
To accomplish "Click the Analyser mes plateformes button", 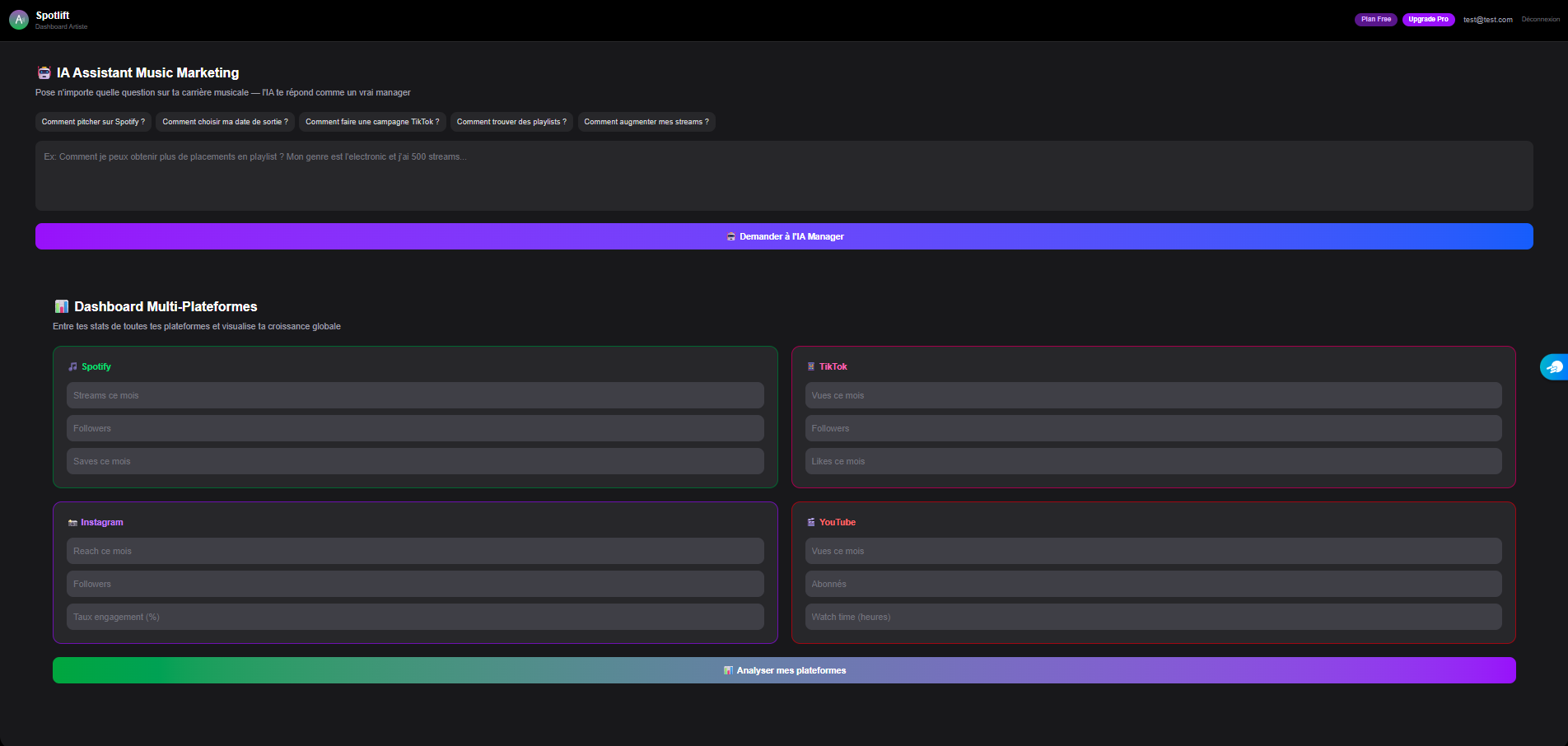I will [784, 670].
